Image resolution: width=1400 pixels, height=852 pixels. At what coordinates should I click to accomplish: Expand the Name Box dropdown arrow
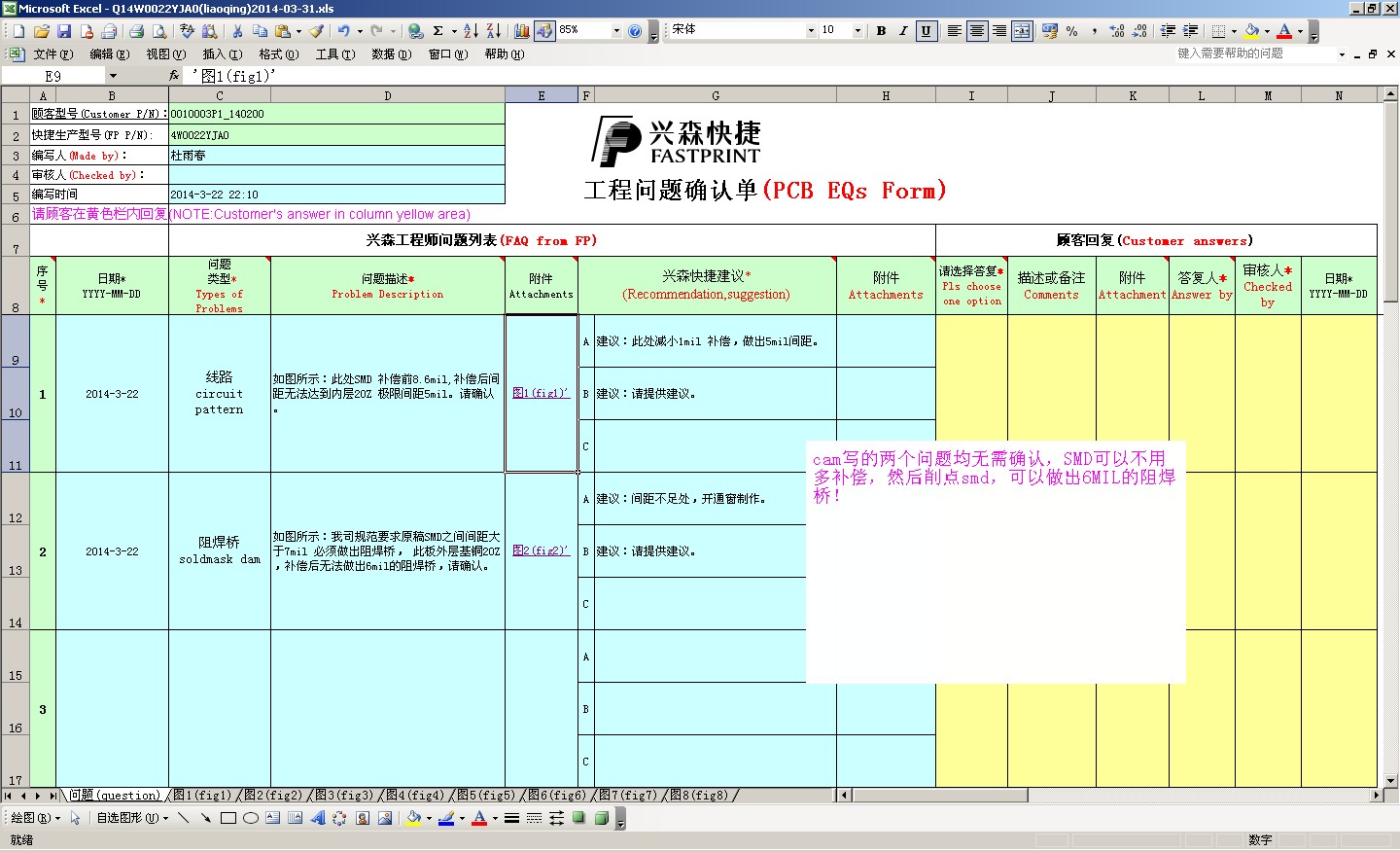[113, 76]
